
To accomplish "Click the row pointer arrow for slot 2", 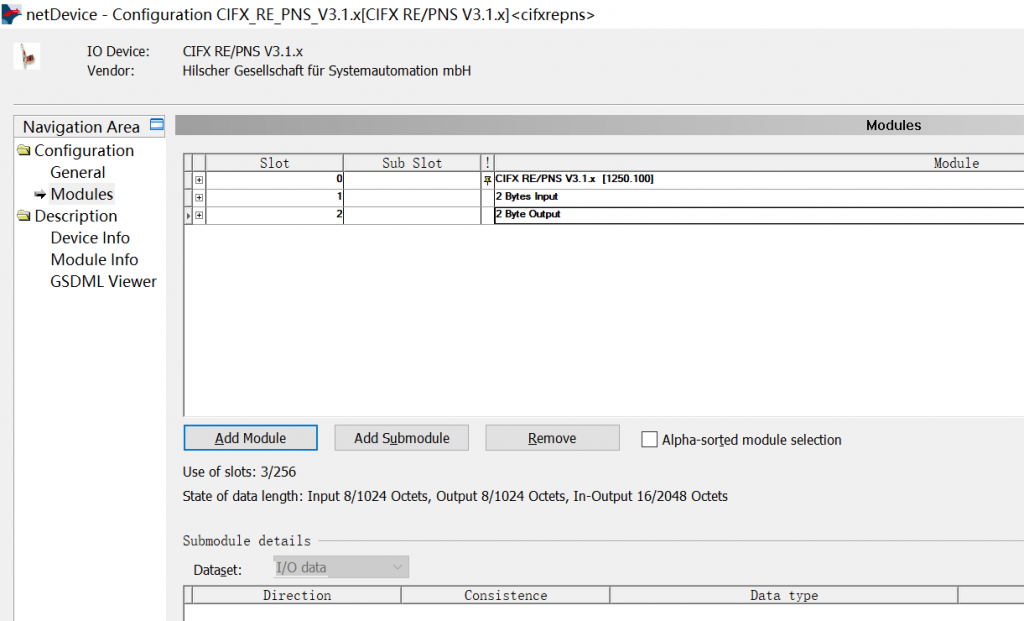I will click(x=188, y=215).
